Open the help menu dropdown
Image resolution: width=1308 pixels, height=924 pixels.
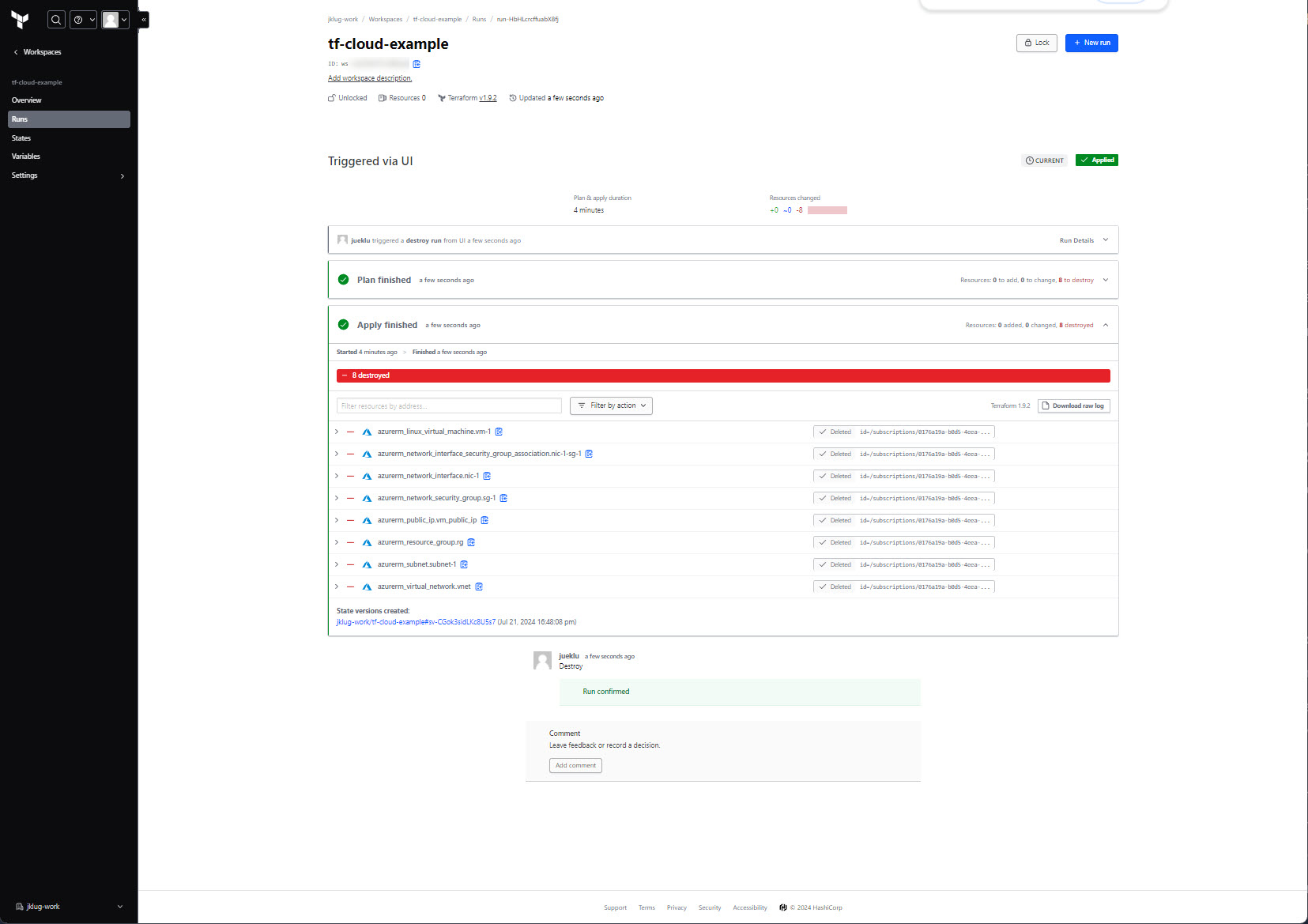83,20
